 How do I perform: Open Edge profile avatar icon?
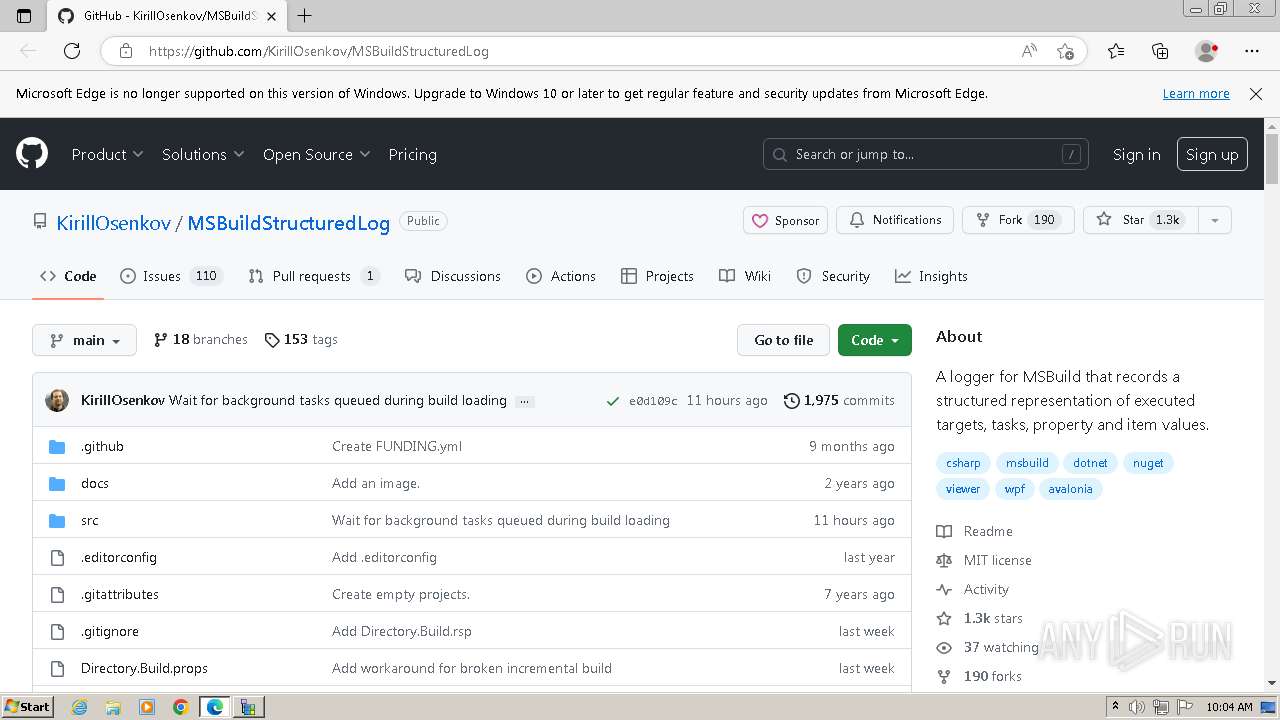1206,51
